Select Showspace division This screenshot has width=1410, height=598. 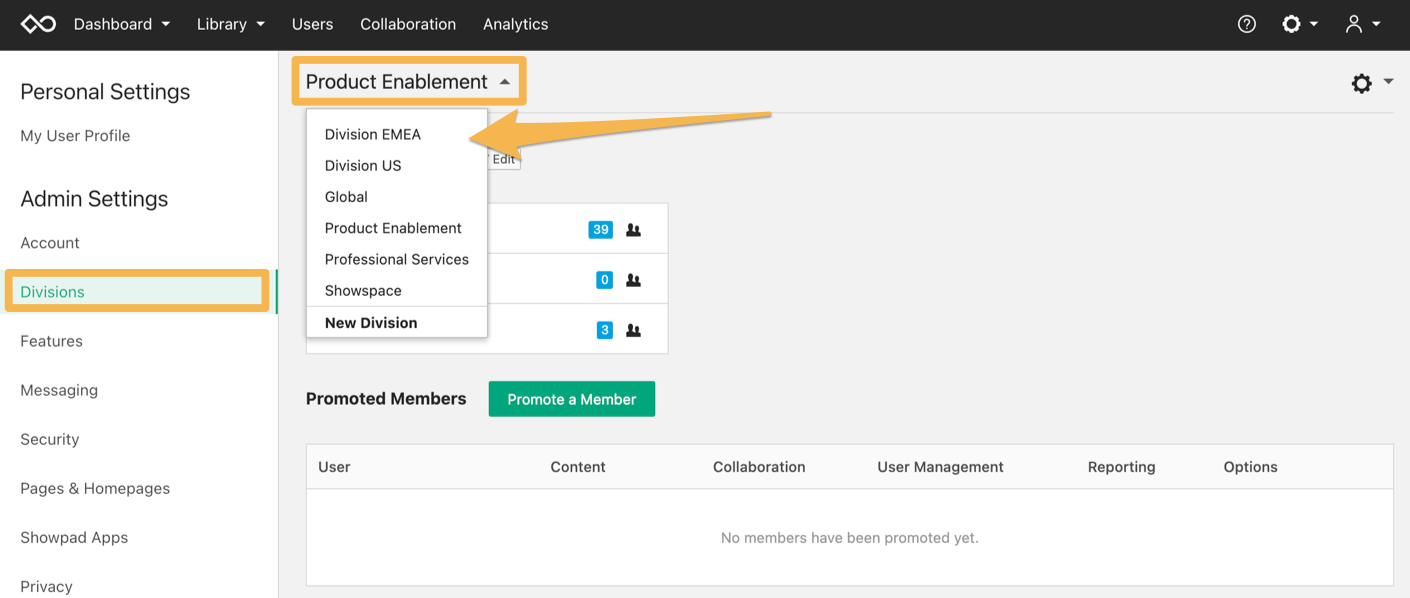coord(396,290)
